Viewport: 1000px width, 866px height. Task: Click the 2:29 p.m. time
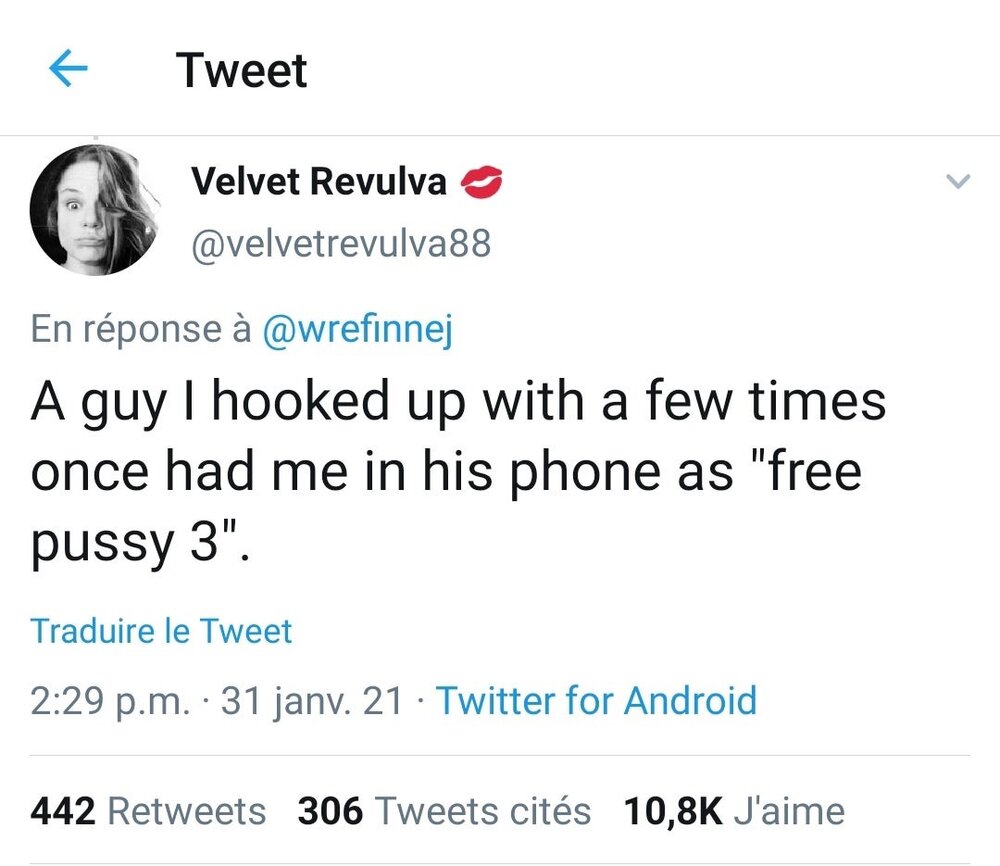click(110, 700)
